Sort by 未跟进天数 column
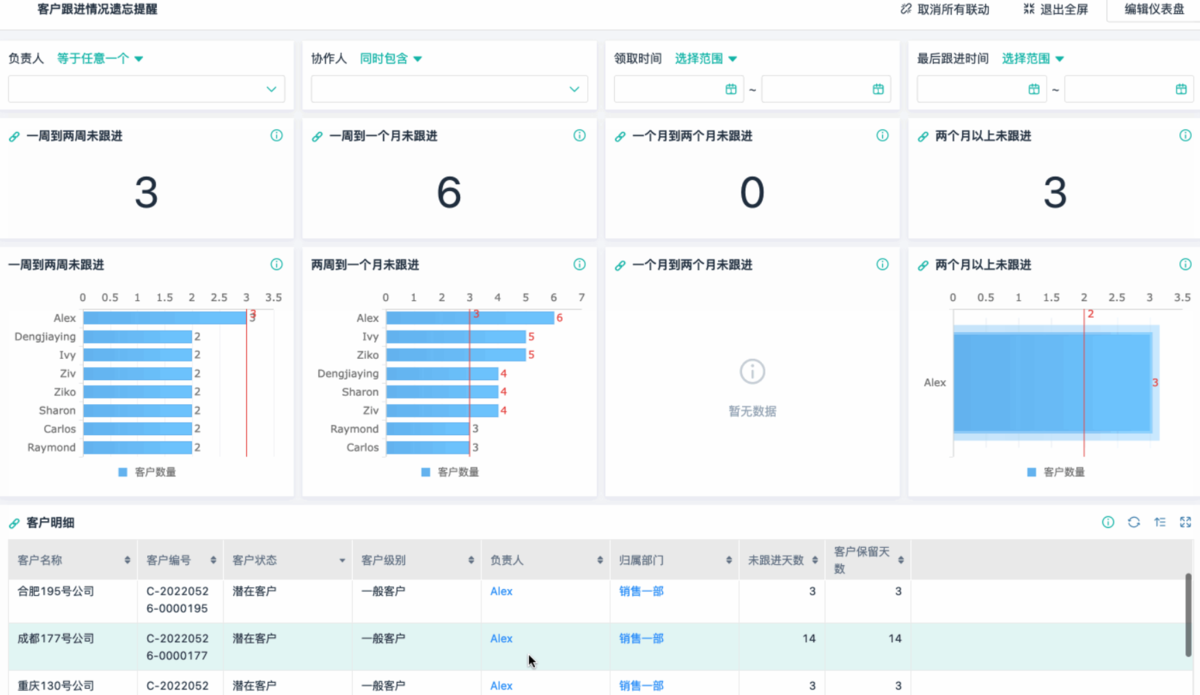This screenshot has height=695, width=1200. pyautogui.click(x=815, y=560)
